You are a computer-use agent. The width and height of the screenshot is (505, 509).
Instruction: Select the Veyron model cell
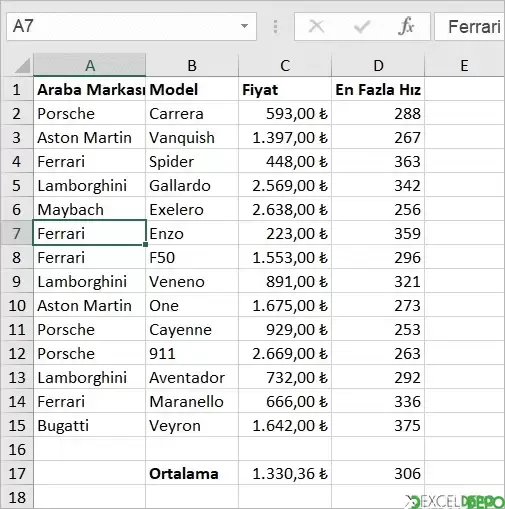pyautogui.click(x=192, y=425)
